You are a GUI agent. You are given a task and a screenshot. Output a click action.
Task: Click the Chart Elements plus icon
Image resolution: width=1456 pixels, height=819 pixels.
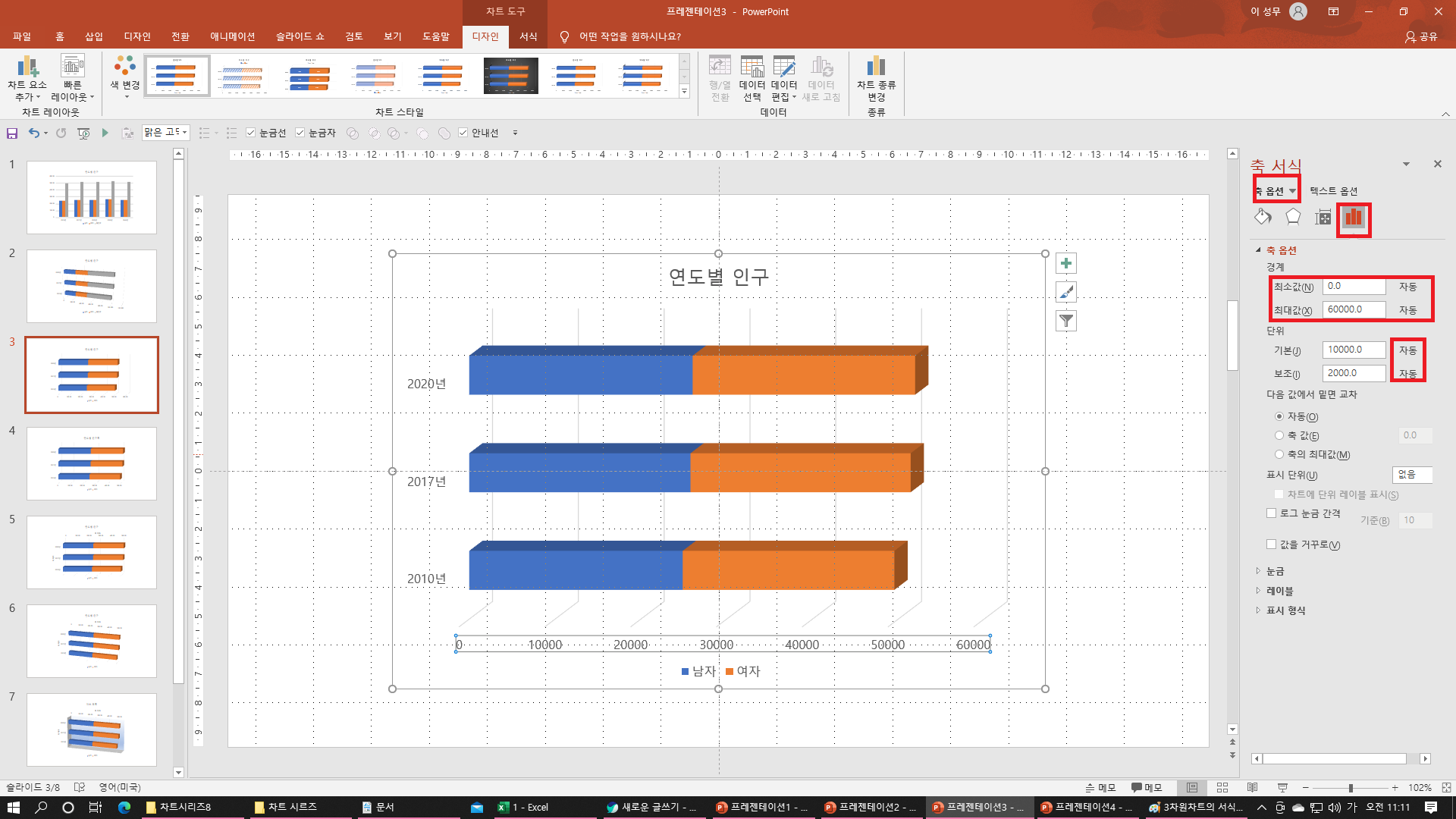[x=1066, y=263]
